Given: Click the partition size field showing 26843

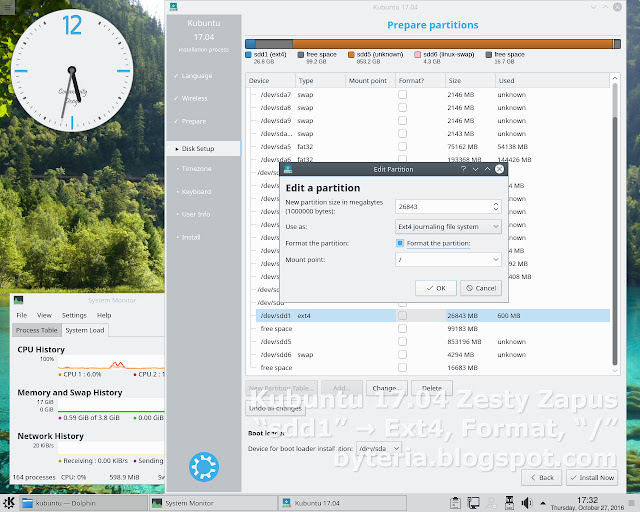Looking at the screenshot, I should (443, 207).
